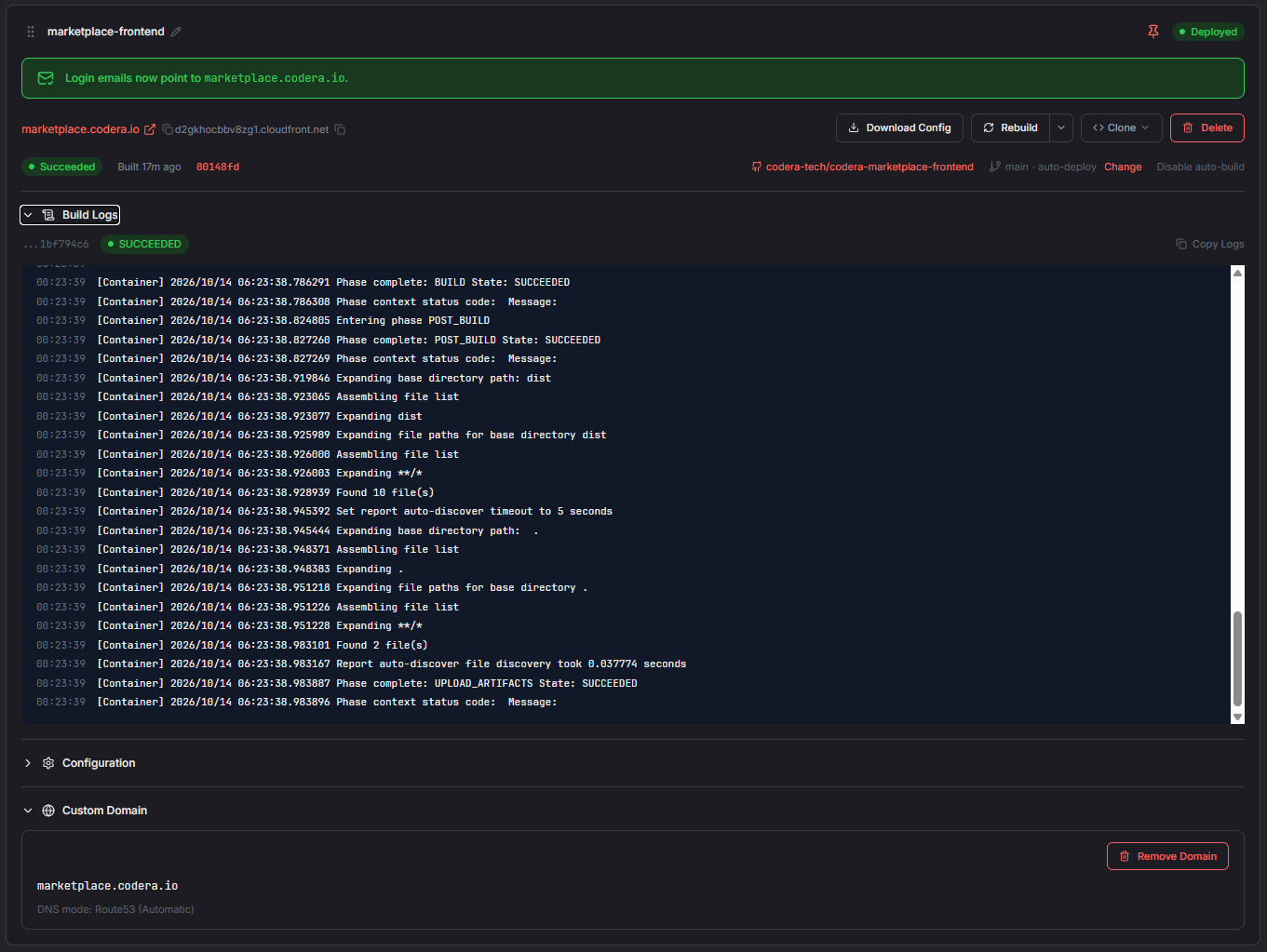
Task: Open the external link icon after marketplace.codera.io
Action: point(150,129)
